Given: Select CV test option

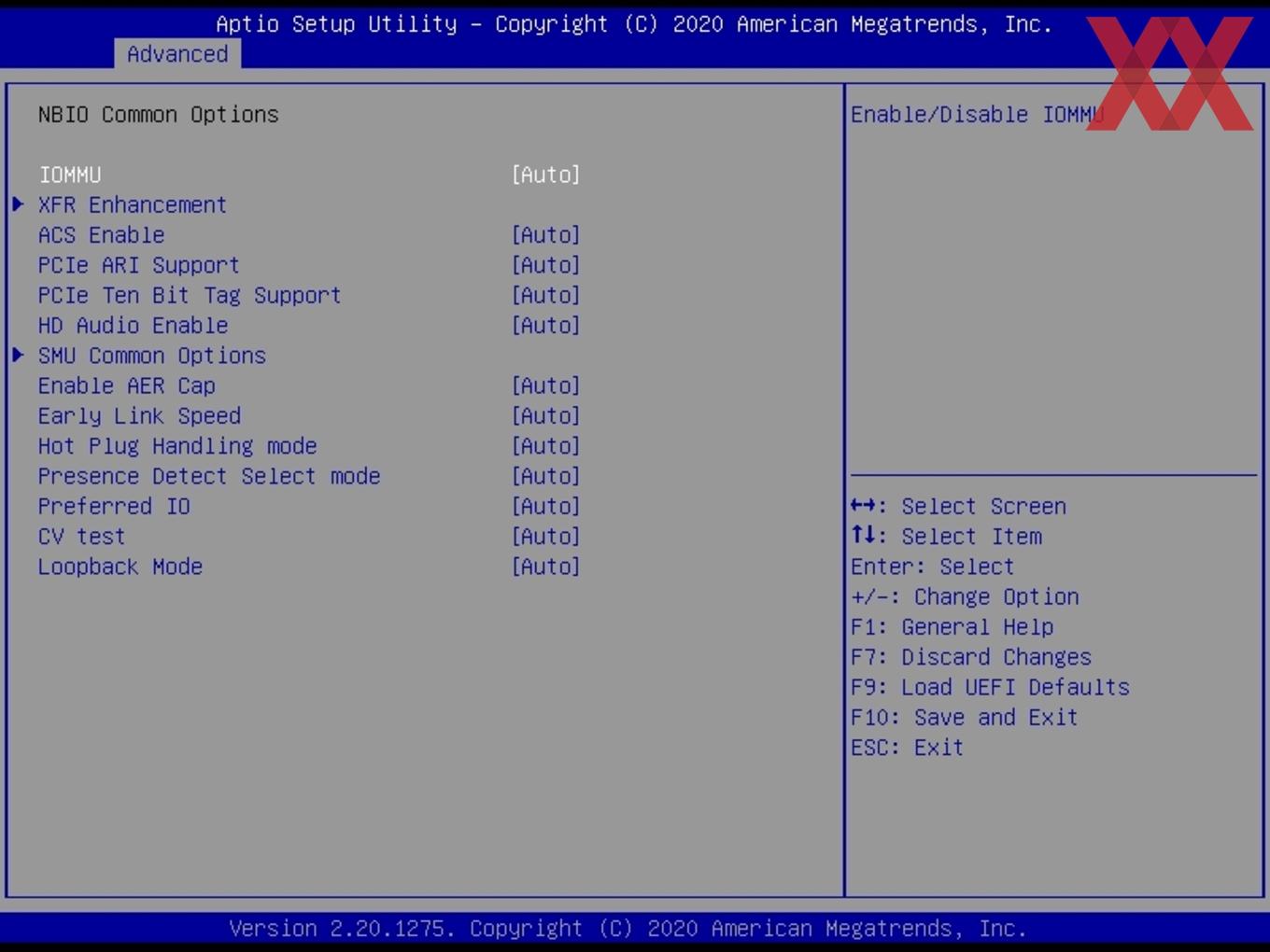Looking at the screenshot, I should [x=81, y=537].
